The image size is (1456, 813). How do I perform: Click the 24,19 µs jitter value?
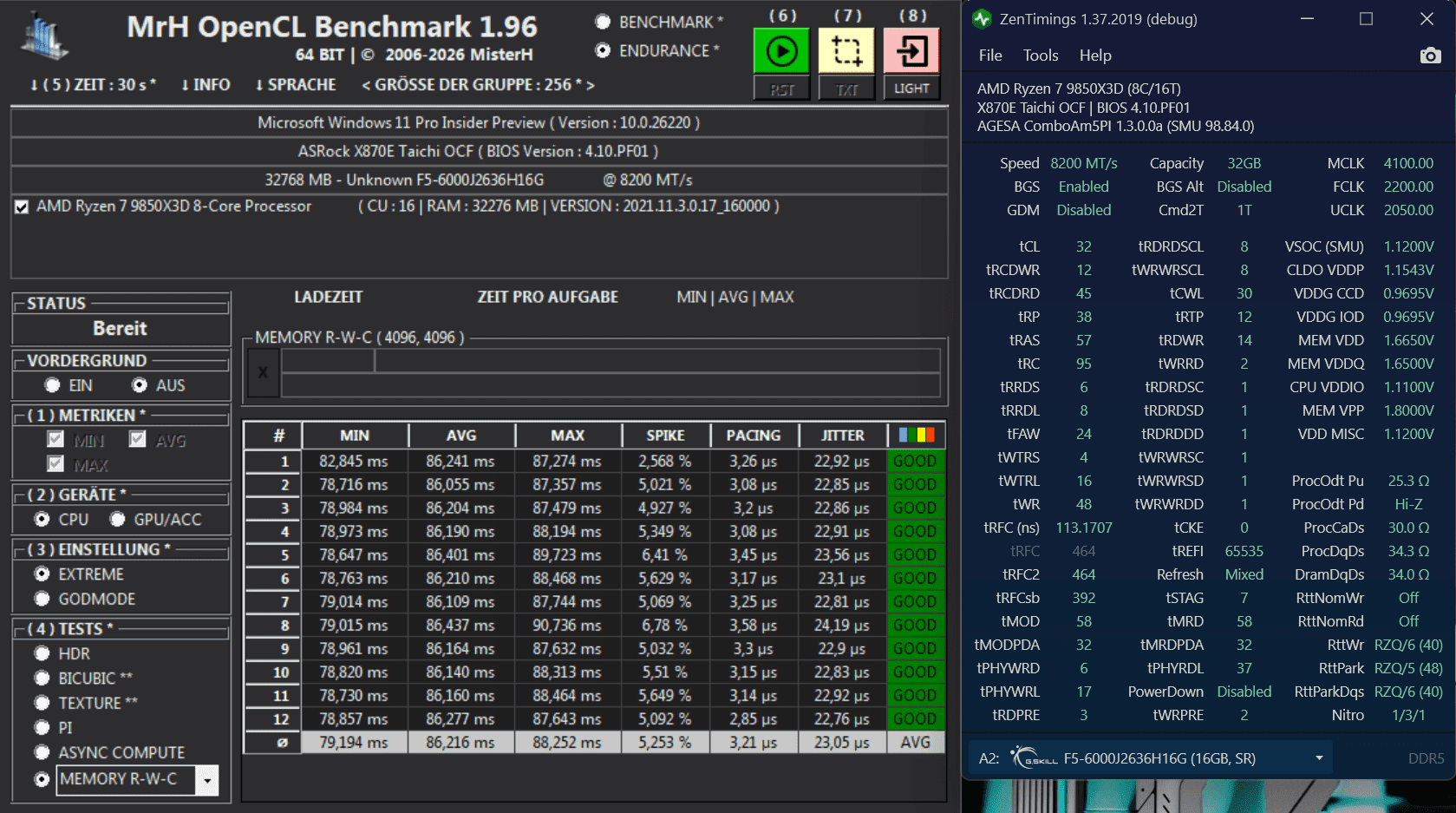(x=841, y=625)
